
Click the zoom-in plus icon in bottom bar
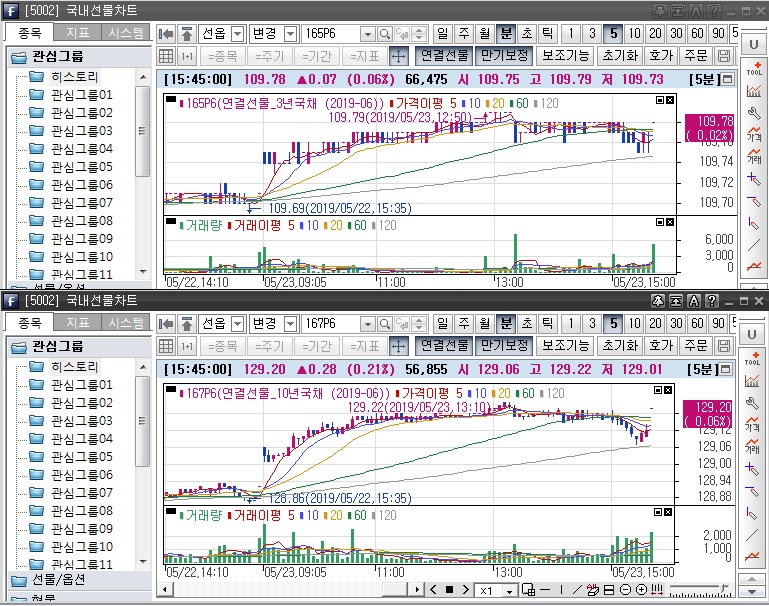pyautogui.click(x=641, y=590)
